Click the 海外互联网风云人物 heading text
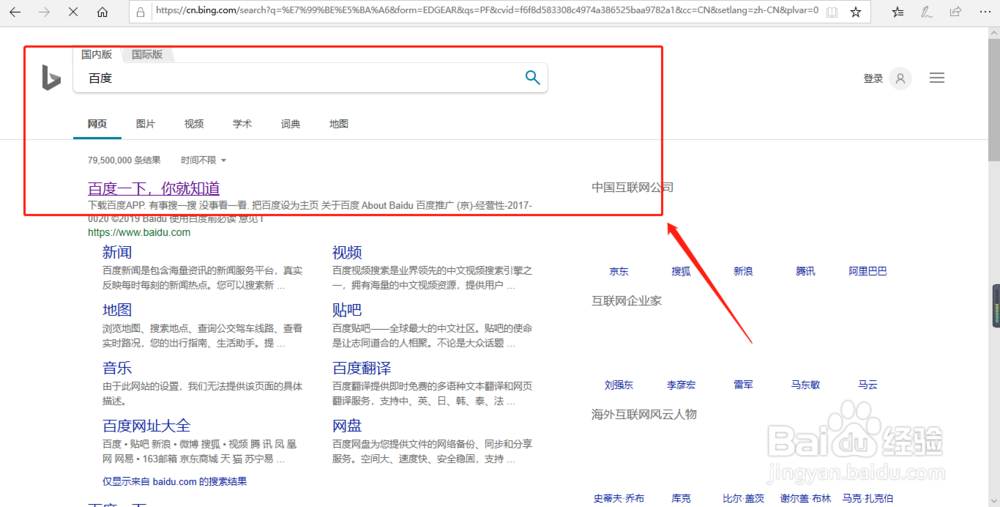The image size is (1000, 507). (x=643, y=415)
